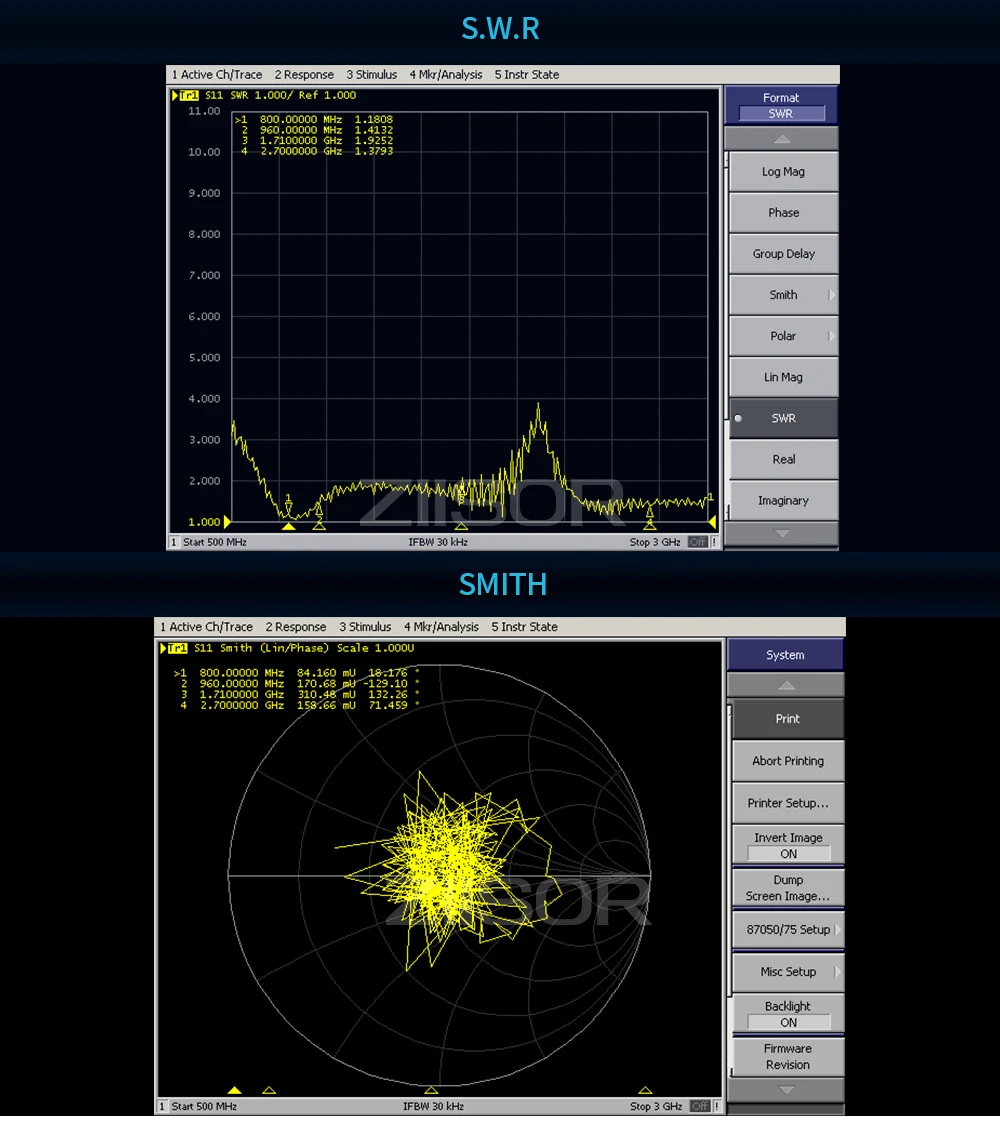Click Stop 3 GHz in SWR status bar

(x=654, y=542)
